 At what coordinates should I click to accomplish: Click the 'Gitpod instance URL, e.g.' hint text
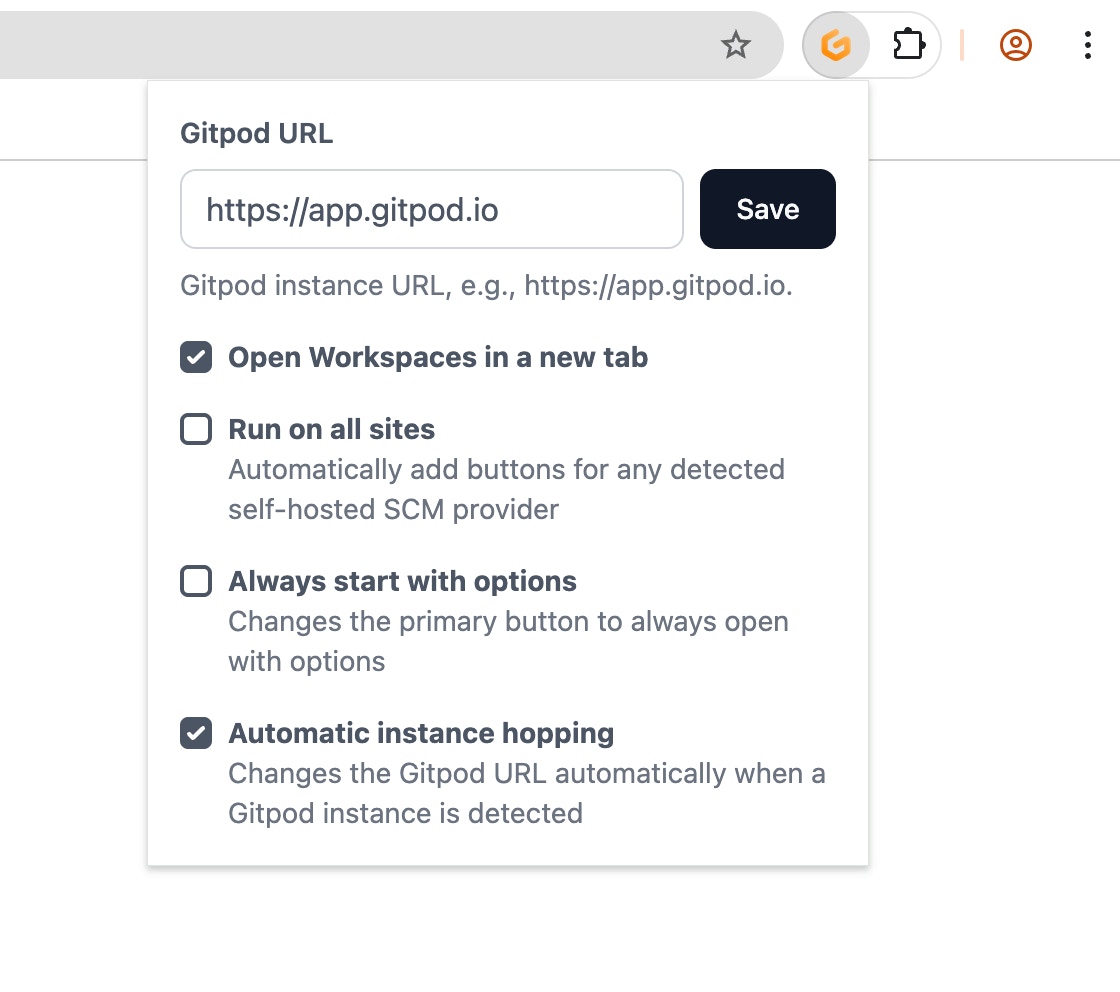click(486, 286)
